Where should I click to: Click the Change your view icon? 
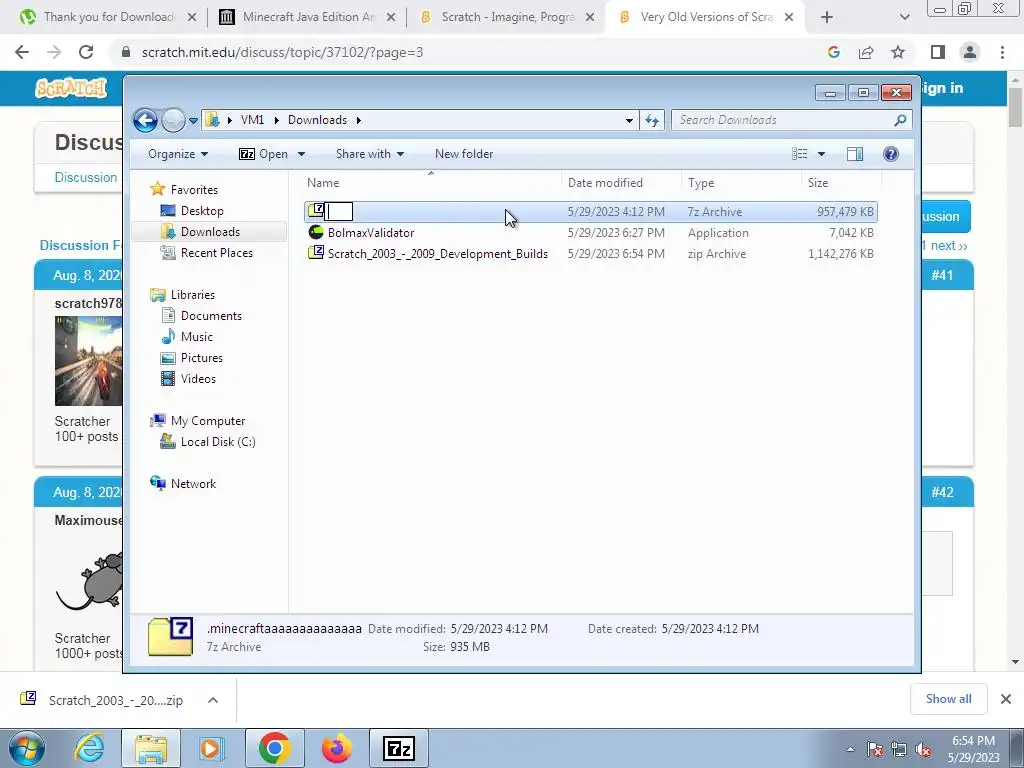pyautogui.click(x=800, y=154)
